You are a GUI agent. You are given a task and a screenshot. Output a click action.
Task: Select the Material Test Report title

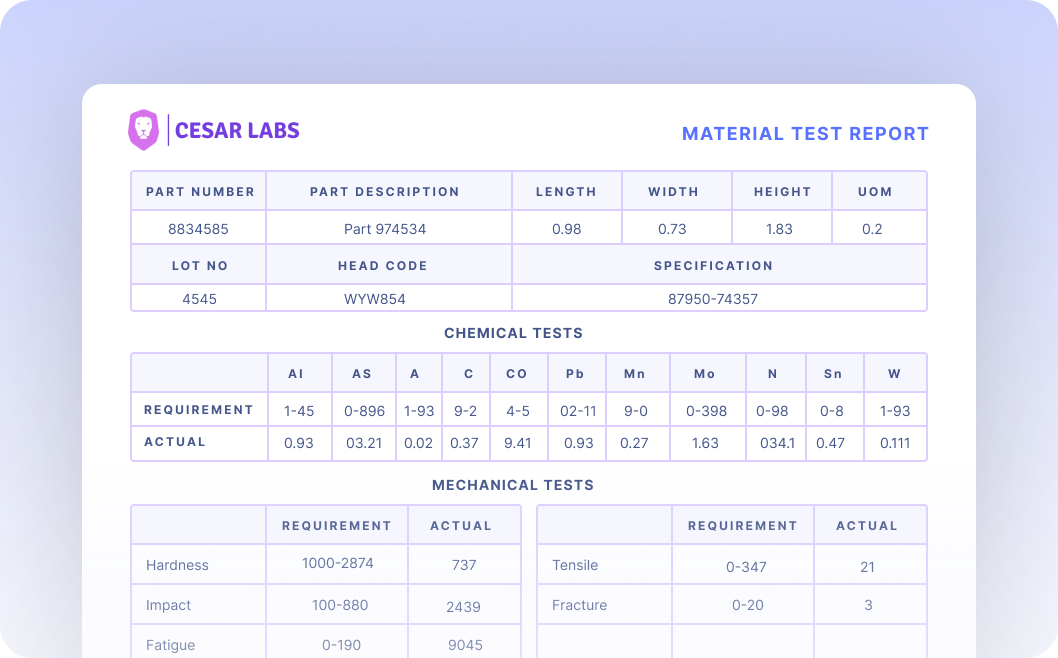coord(805,134)
